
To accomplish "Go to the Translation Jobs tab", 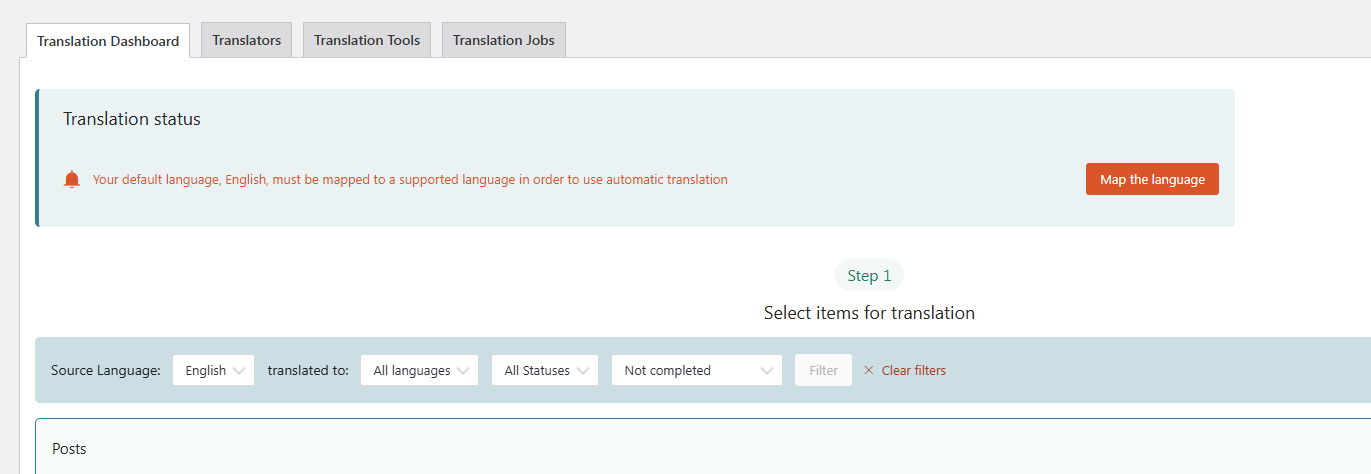I will (503, 41).
